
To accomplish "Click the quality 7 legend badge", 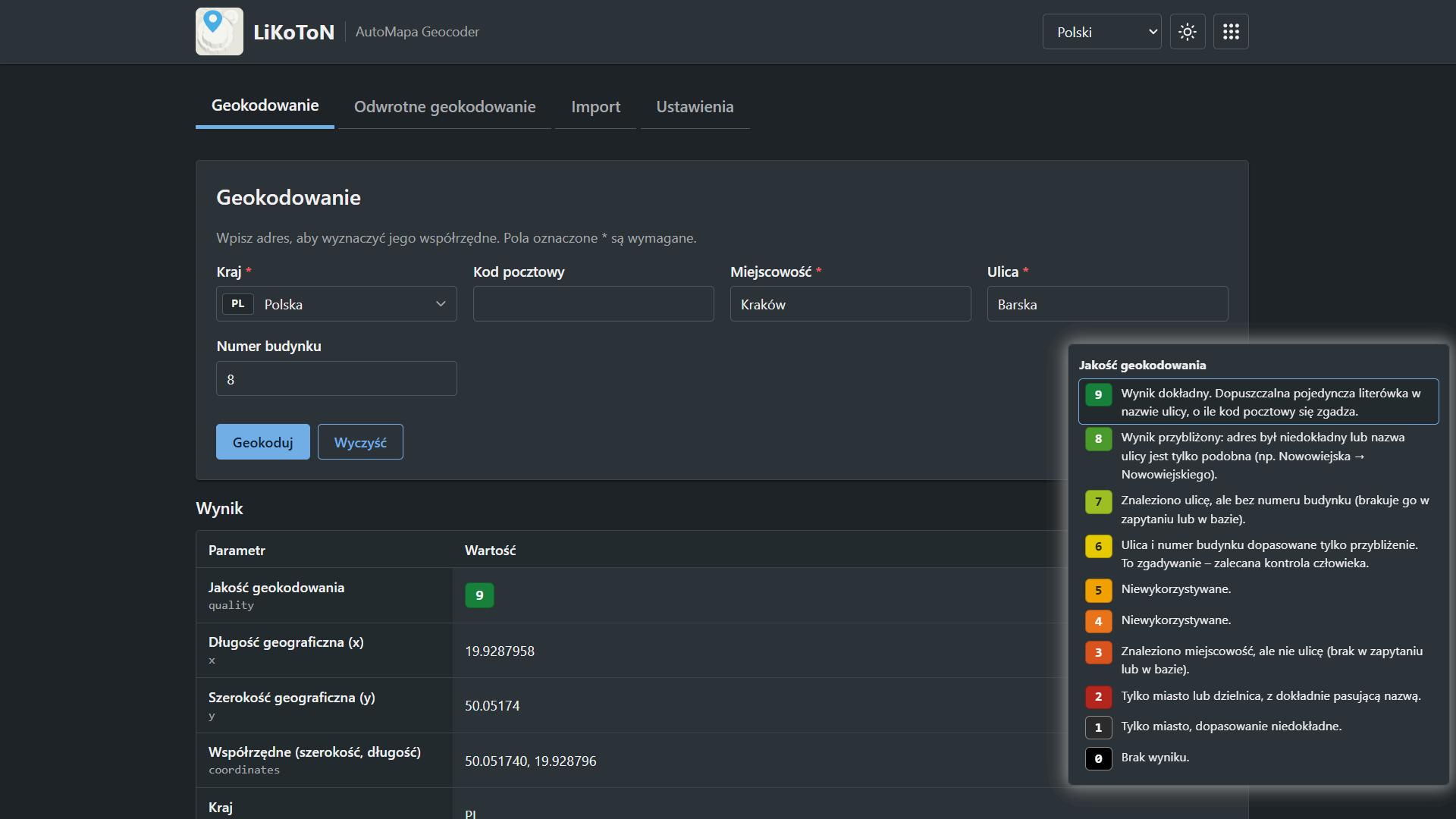I will pyautogui.click(x=1098, y=501).
